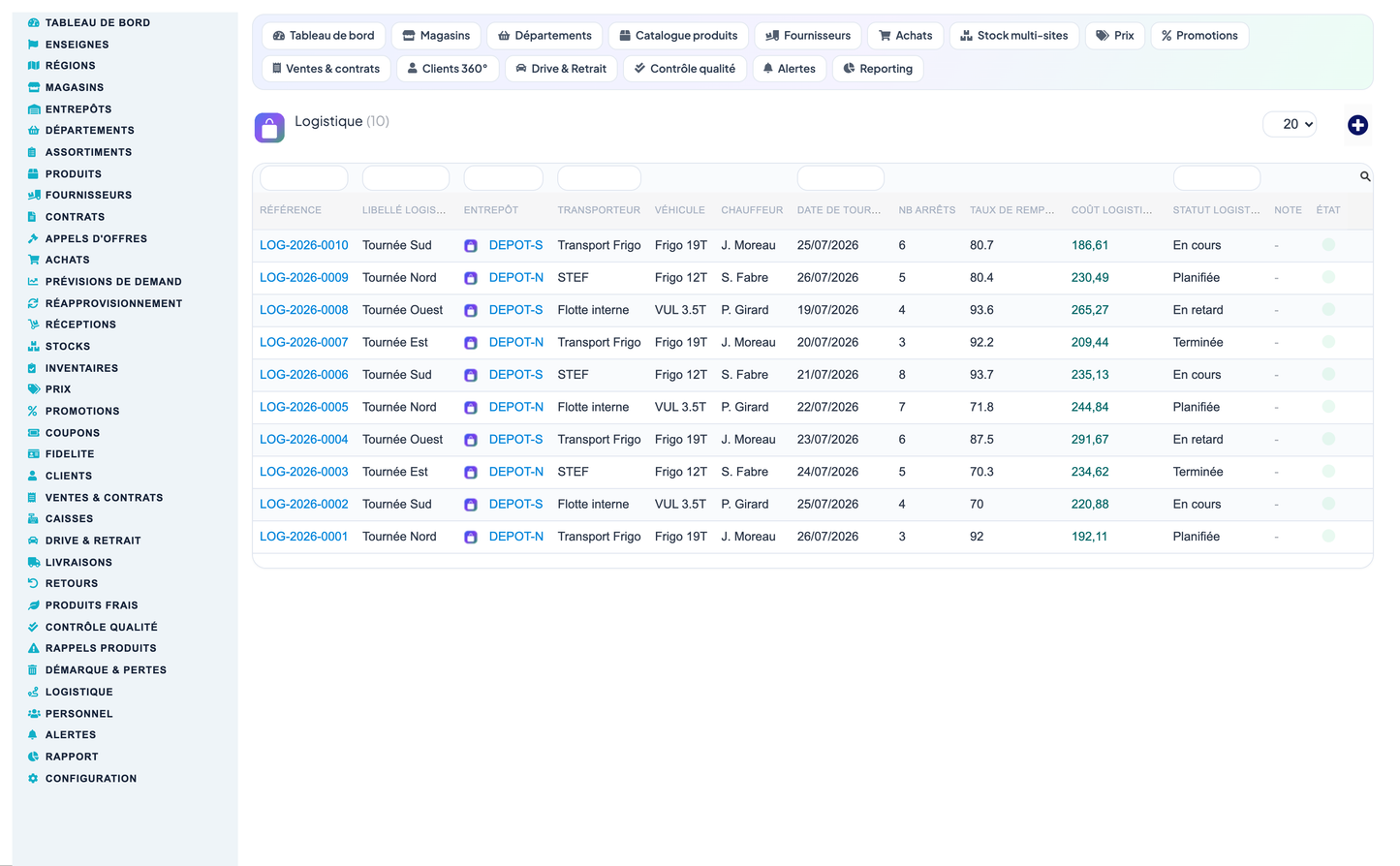Click the Entrepôts warehouse icon in sidebar
1400x866 pixels.
tap(34, 109)
